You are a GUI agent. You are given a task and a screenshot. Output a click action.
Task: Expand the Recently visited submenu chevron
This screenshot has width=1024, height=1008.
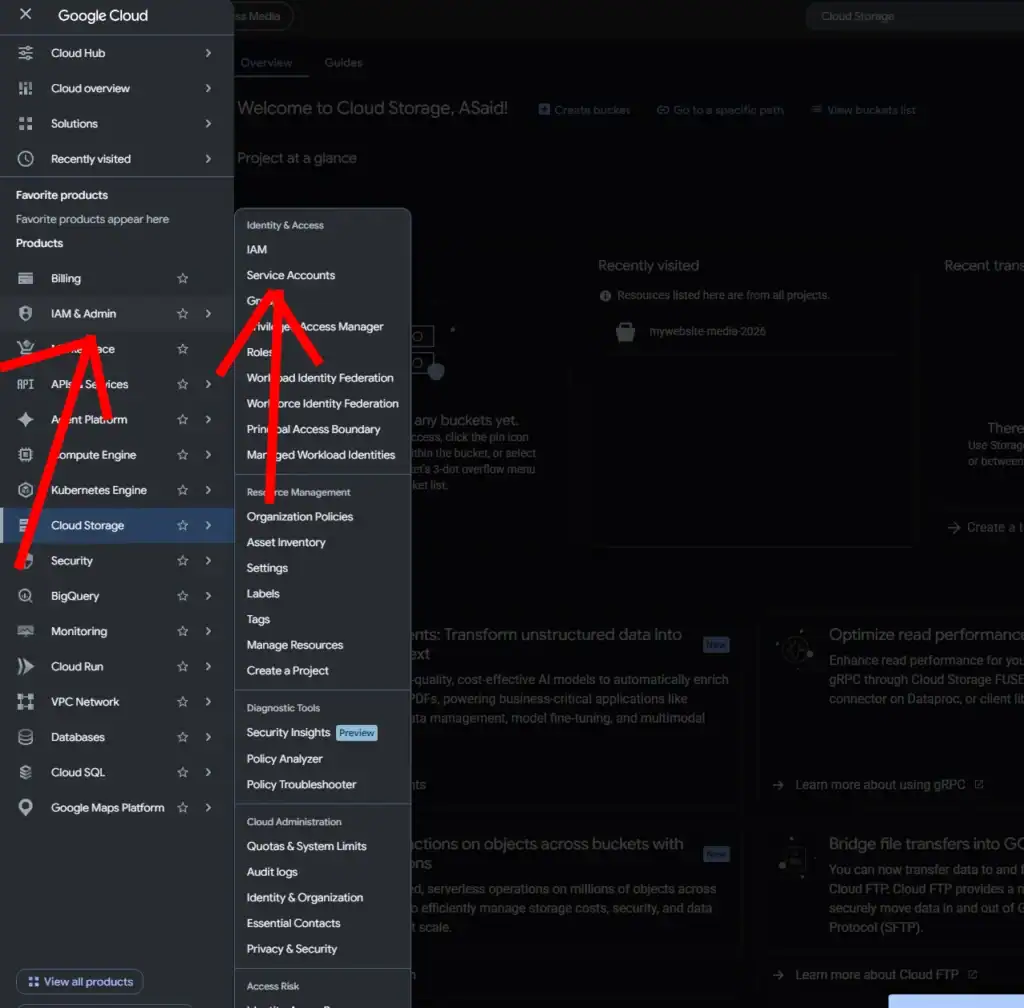pyautogui.click(x=208, y=159)
